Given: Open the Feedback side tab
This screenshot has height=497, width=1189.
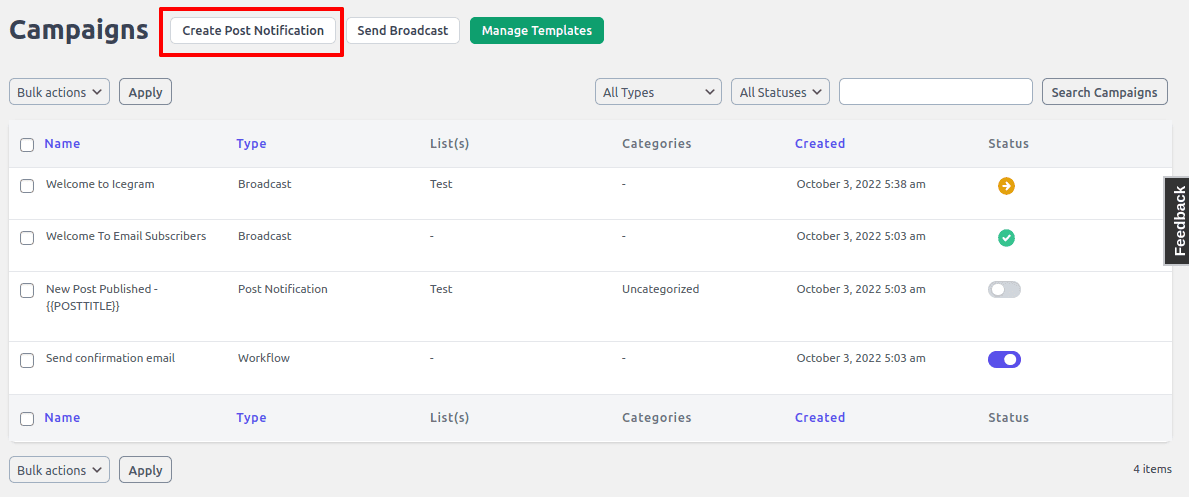Looking at the screenshot, I should (x=1177, y=221).
